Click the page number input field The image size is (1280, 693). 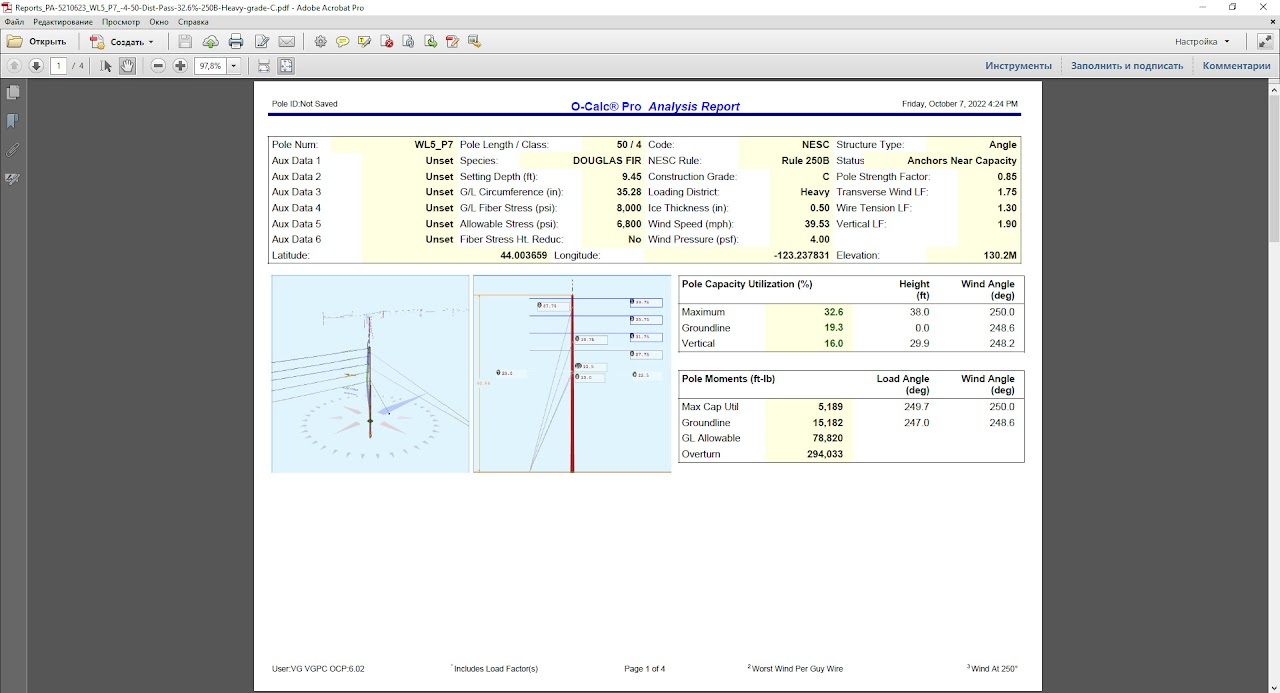(59, 65)
